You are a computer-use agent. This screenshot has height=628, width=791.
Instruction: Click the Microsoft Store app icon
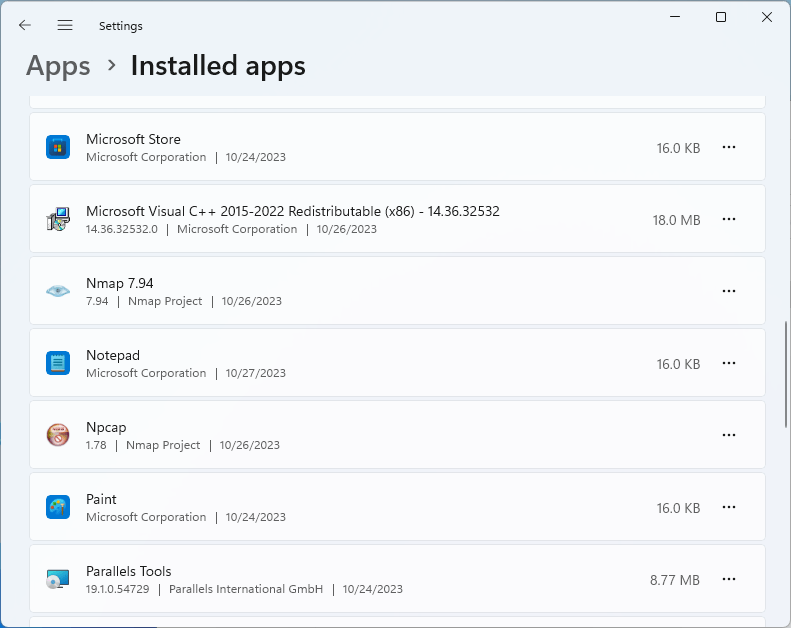(58, 147)
